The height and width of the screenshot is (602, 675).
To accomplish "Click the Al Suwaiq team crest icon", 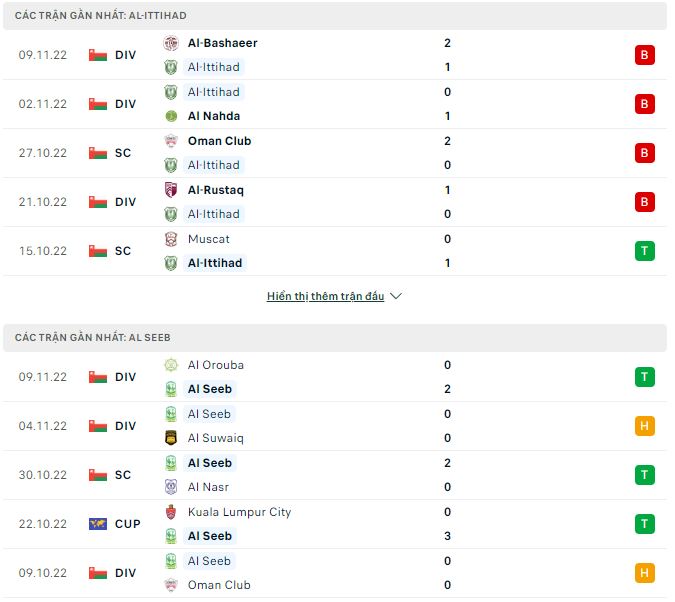I will click(x=171, y=438).
